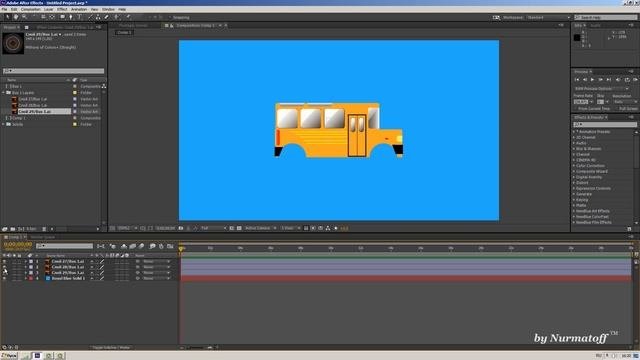Viewport: 640px width, 360px height.
Task: Expand layer 1 properties in timeline
Action: point(26,261)
